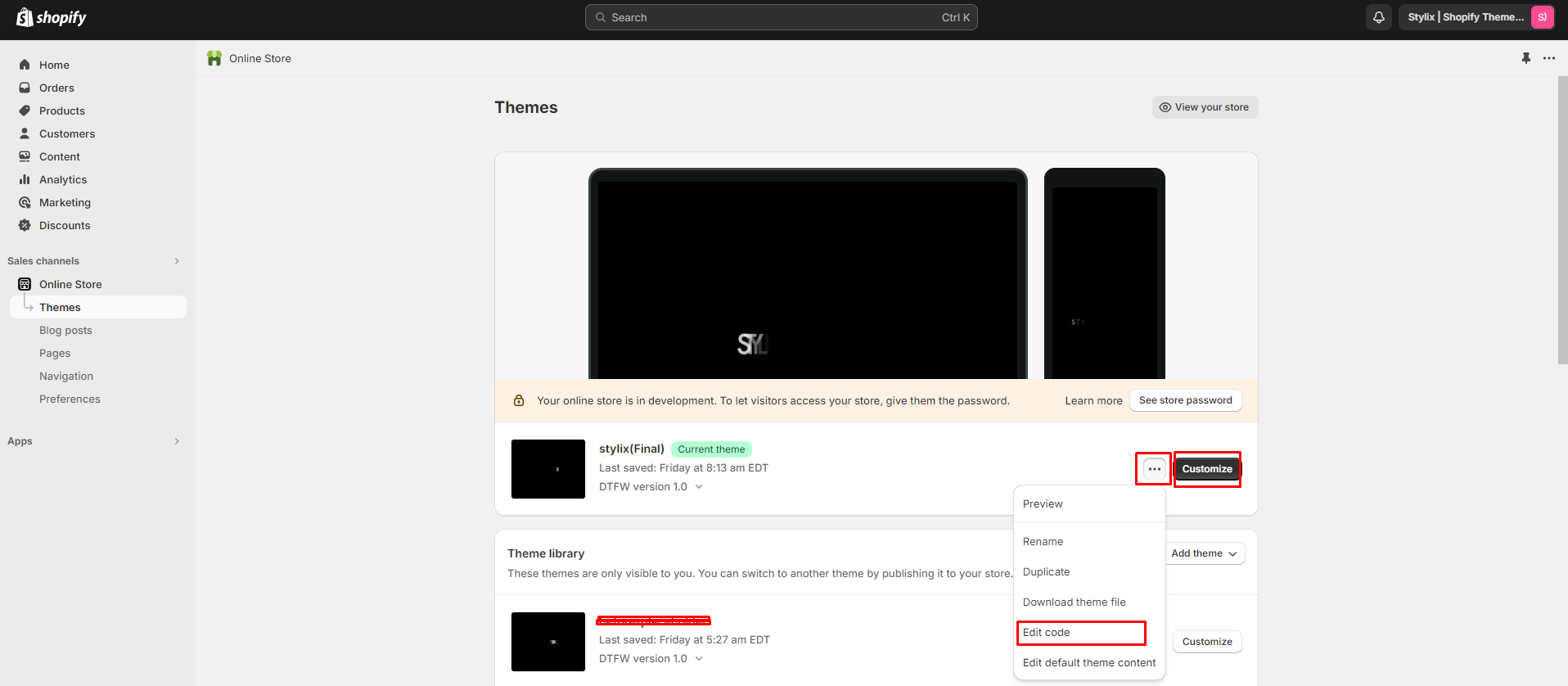This screenshot has height=686, width=1568.
Task: Expand library theme DTFW version details
Action: pyautogui.click(x=699, y=658)
